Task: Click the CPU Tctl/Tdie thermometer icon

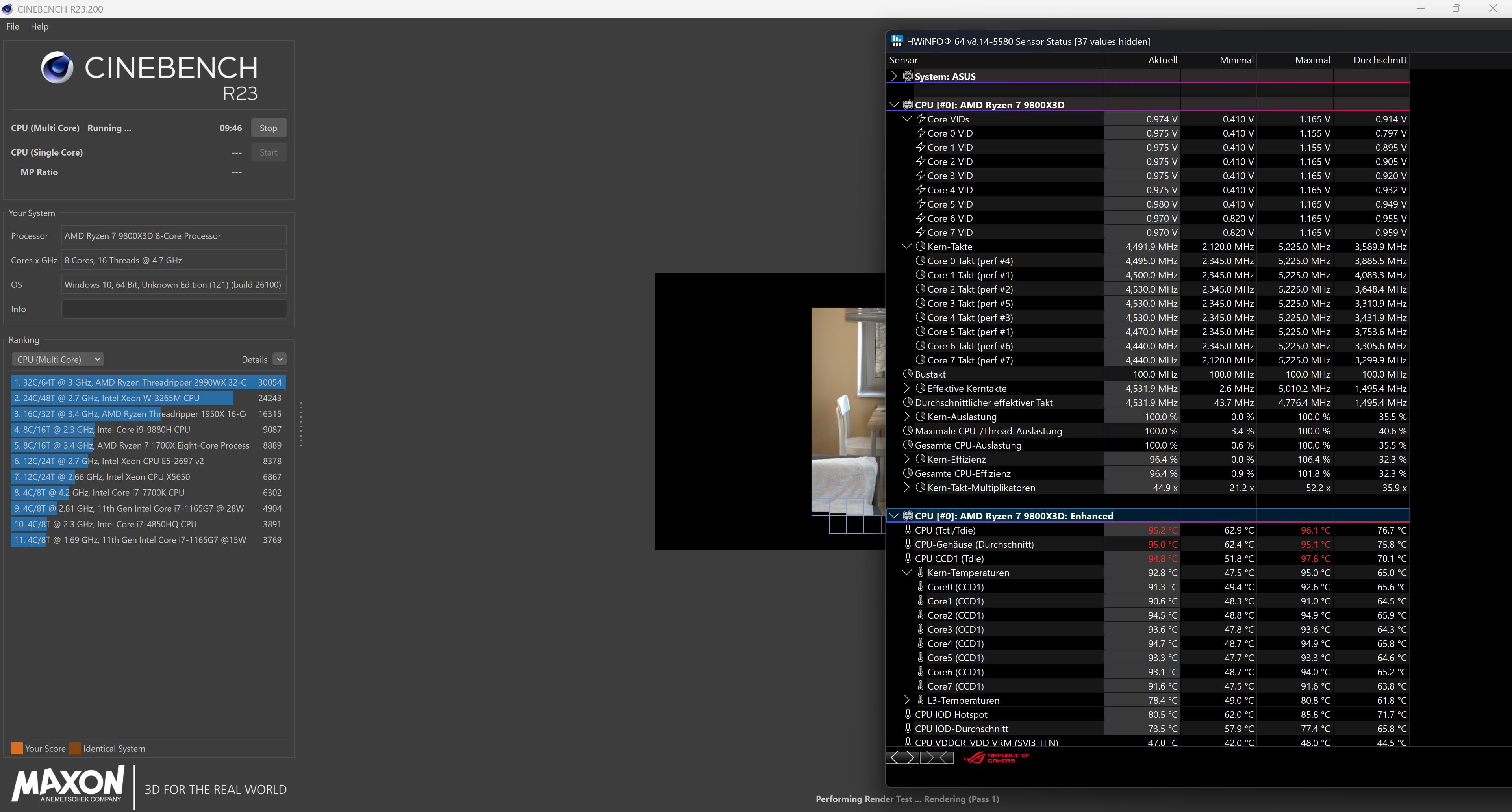Action: coord(908,530)
